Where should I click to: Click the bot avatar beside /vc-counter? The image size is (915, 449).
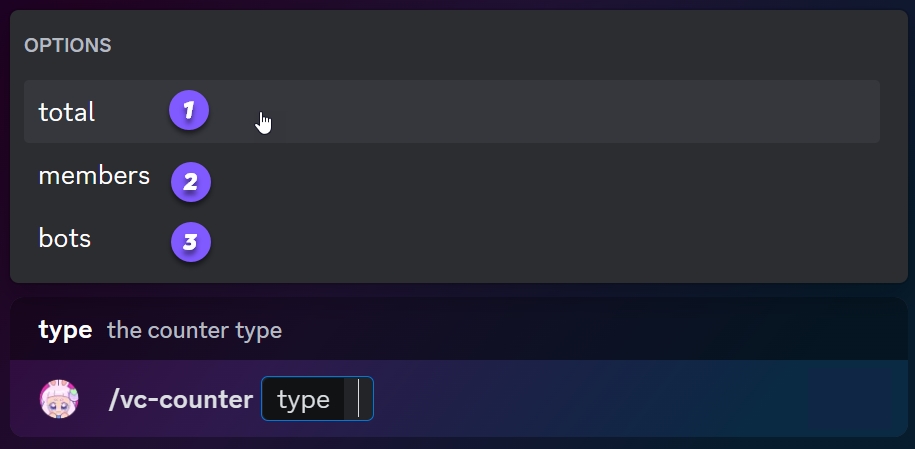[x=59, y=399]
